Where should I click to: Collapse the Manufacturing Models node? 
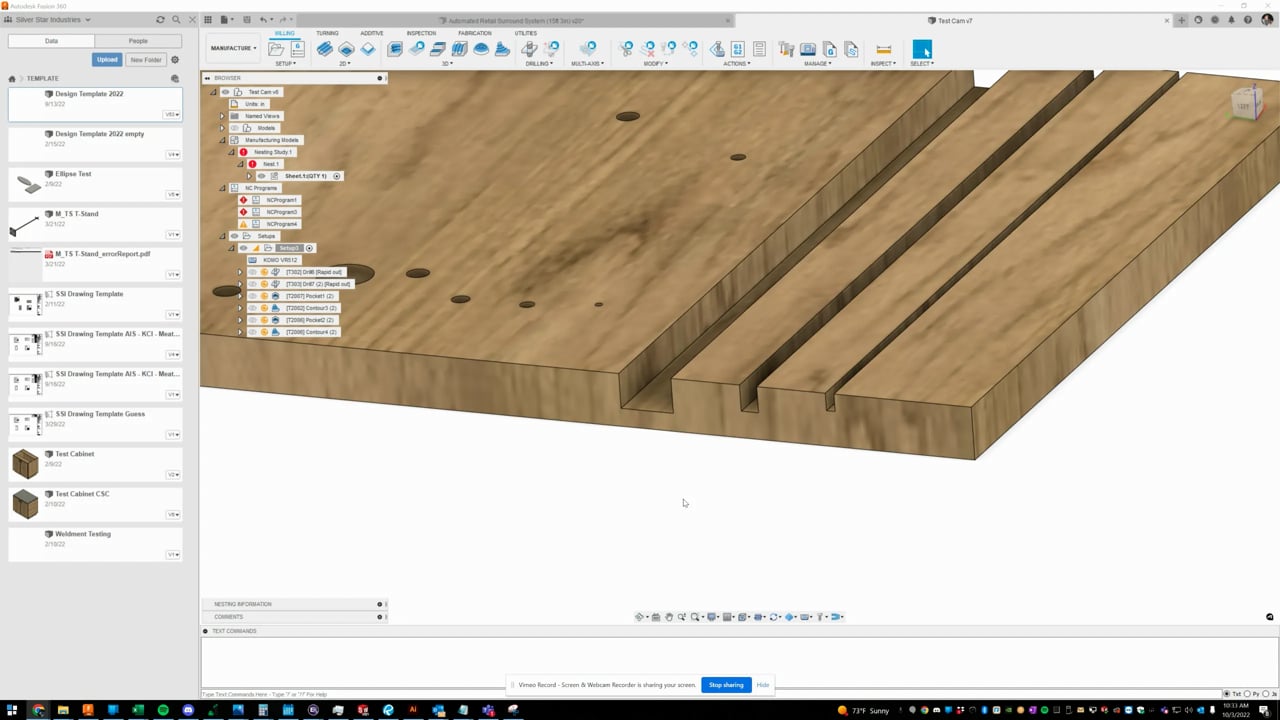click(222, 140)
